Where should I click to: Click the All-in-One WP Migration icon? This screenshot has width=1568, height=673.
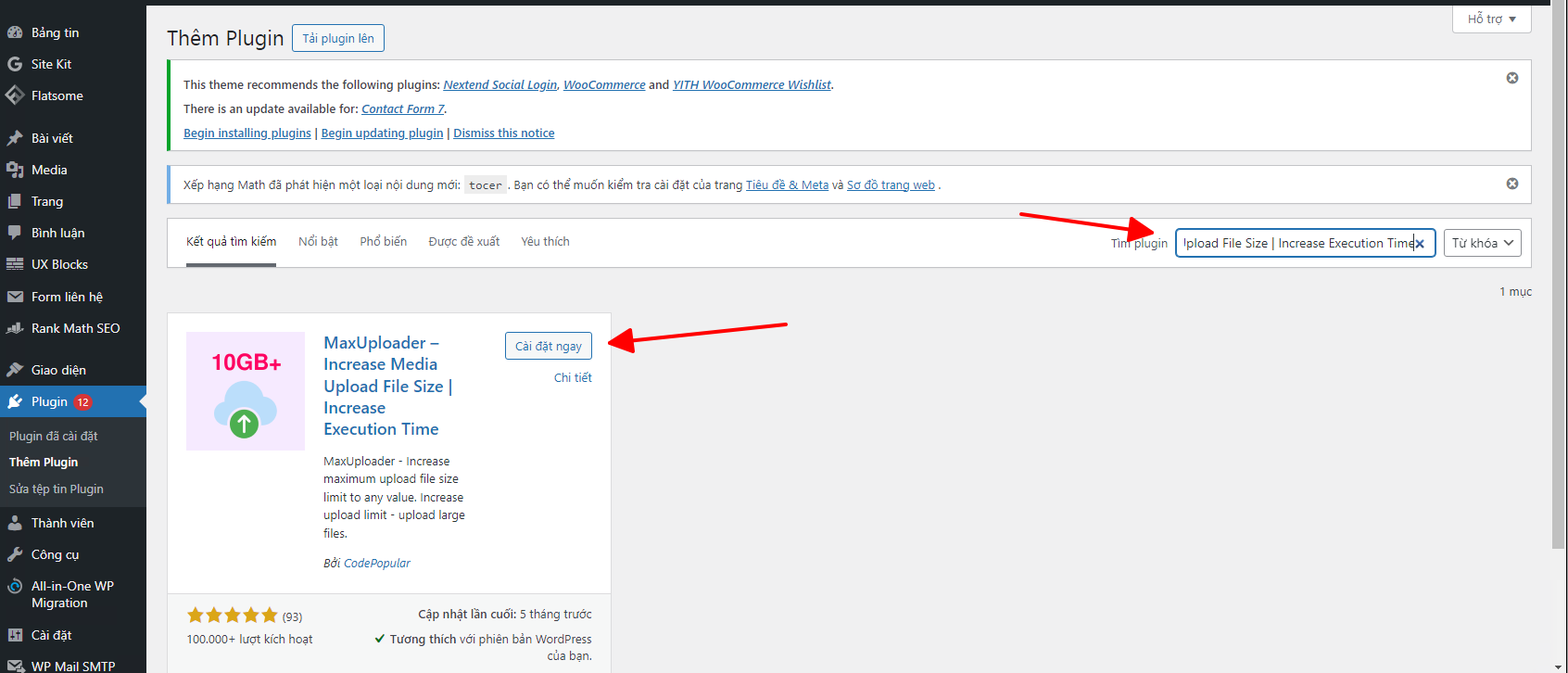pos(15,586)
